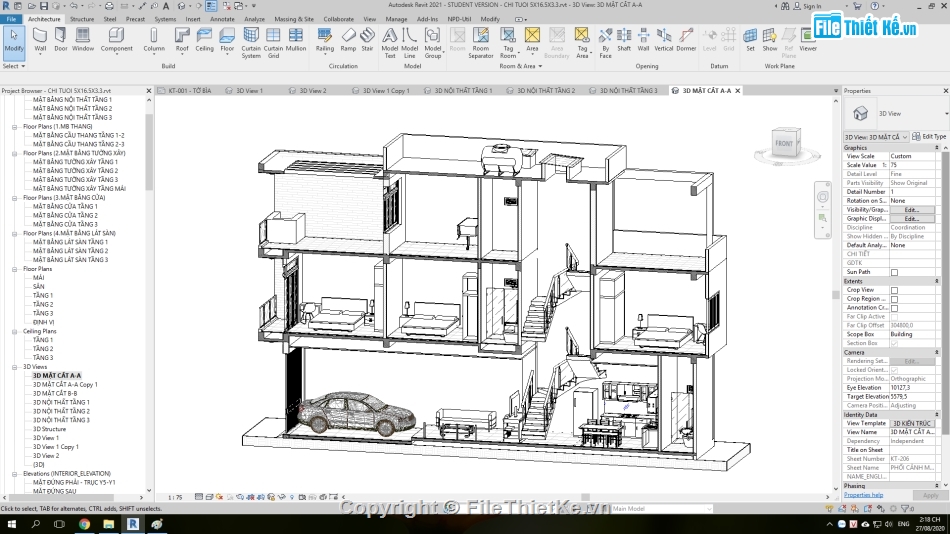Screen dimensions: 950x534
Task: Choose the Component tool
Action: (x=116, y=40)
